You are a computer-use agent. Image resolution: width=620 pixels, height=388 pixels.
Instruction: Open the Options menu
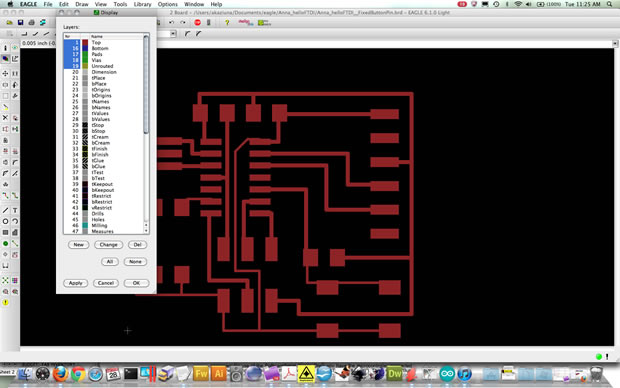pos(168,4)
